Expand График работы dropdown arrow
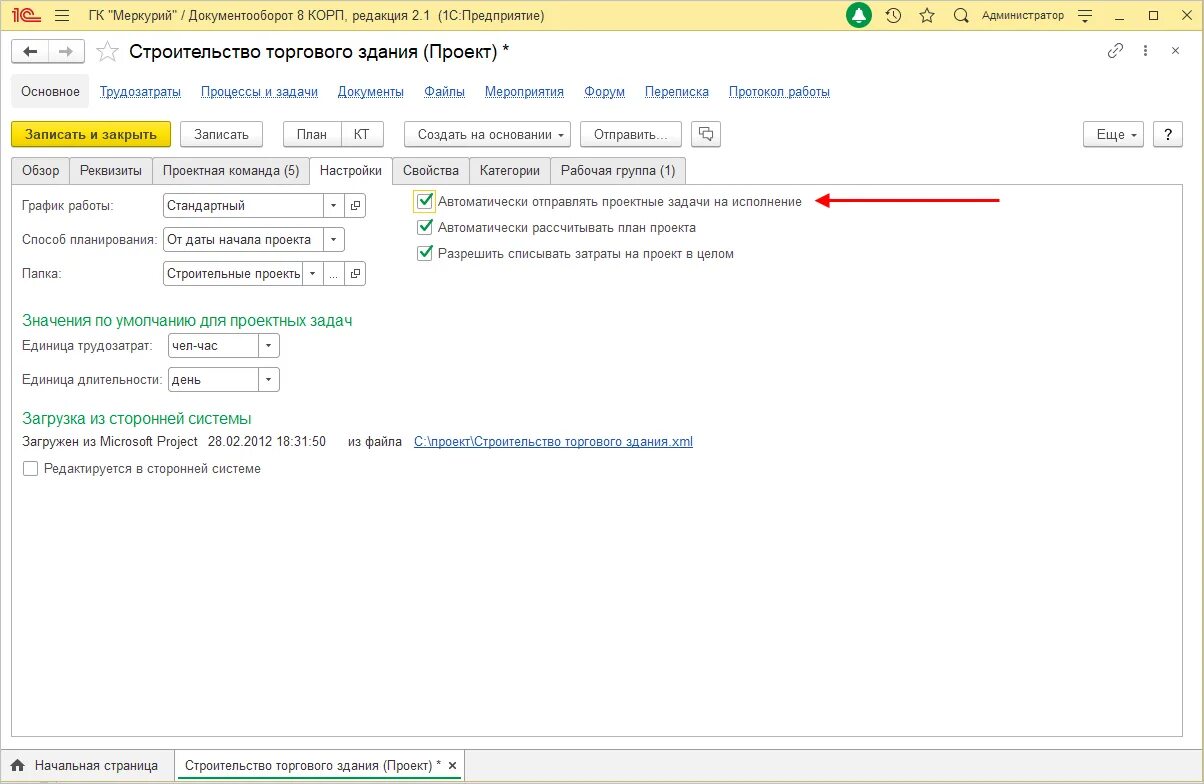 (333, 206)
